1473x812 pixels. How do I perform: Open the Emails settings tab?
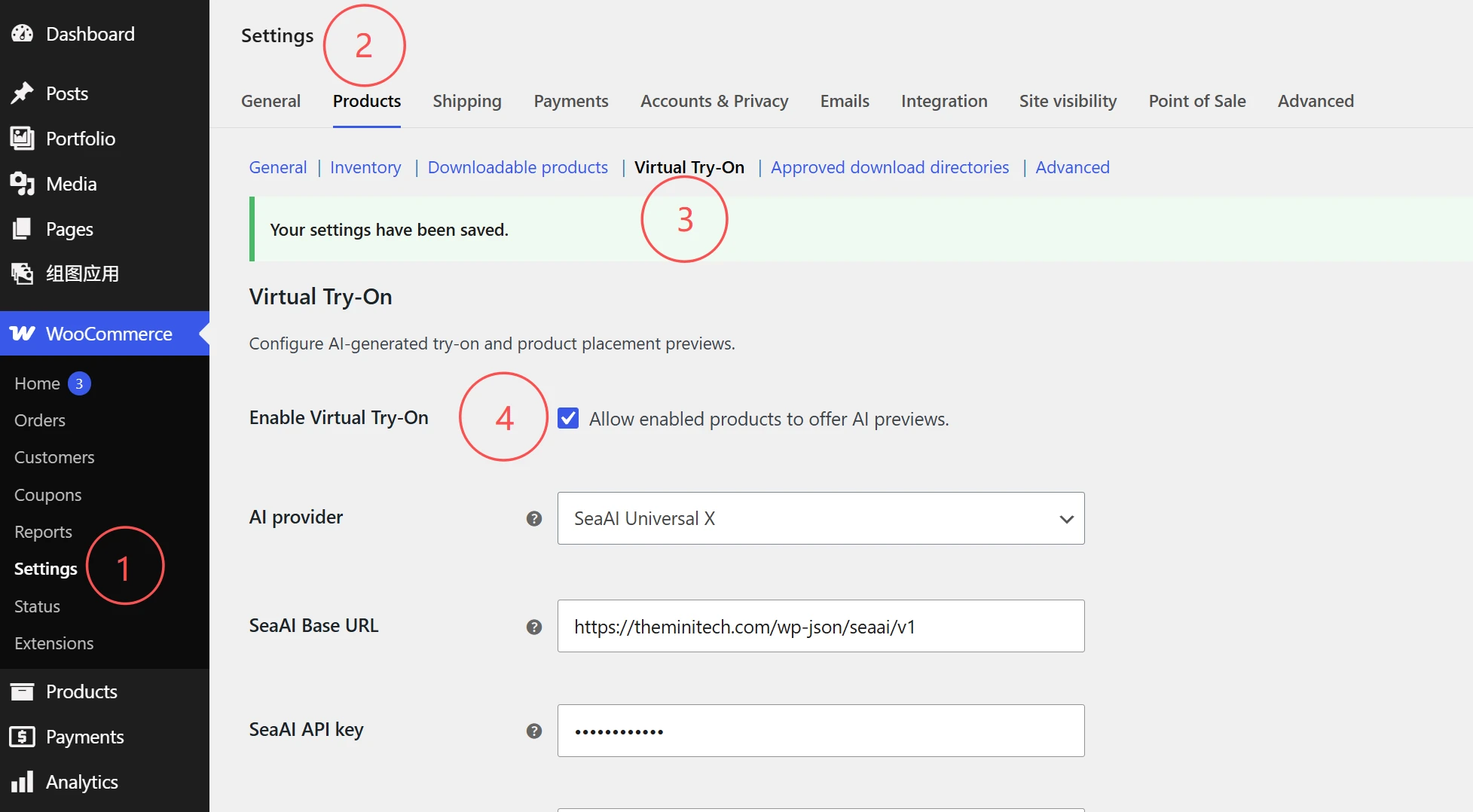point(845,101)
